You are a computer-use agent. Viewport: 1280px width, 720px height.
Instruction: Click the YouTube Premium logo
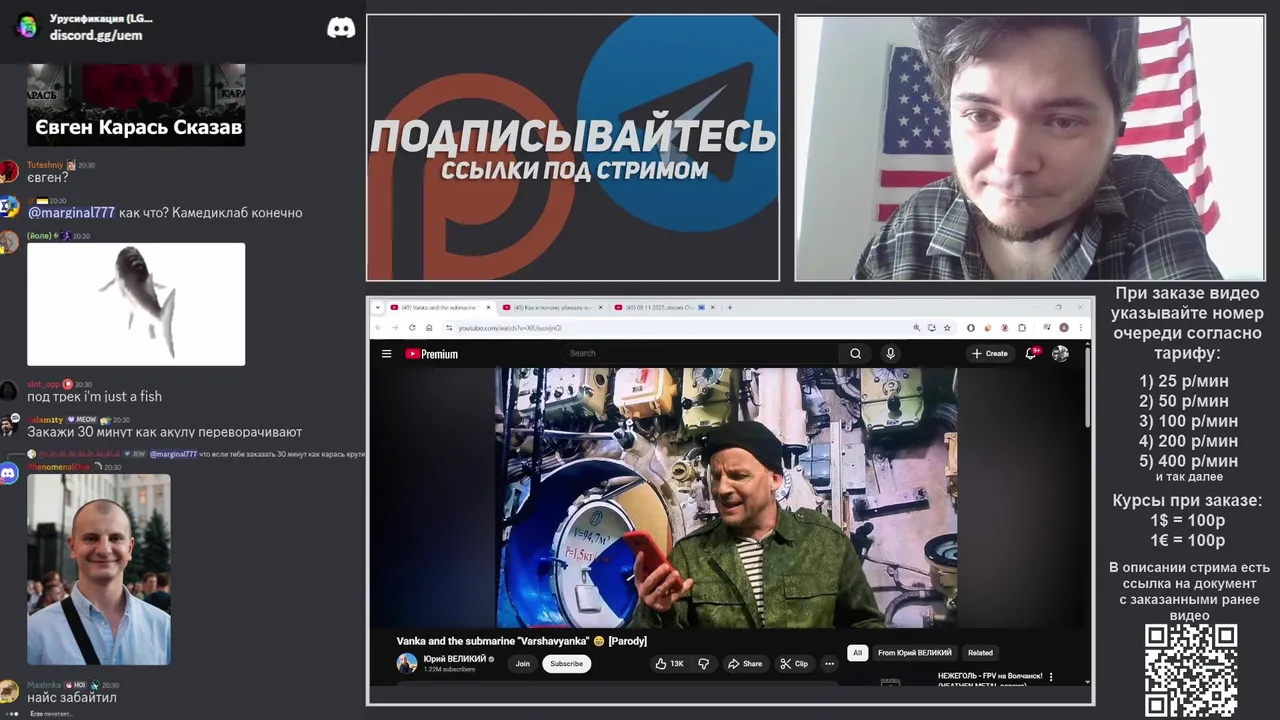coord(432,353)
